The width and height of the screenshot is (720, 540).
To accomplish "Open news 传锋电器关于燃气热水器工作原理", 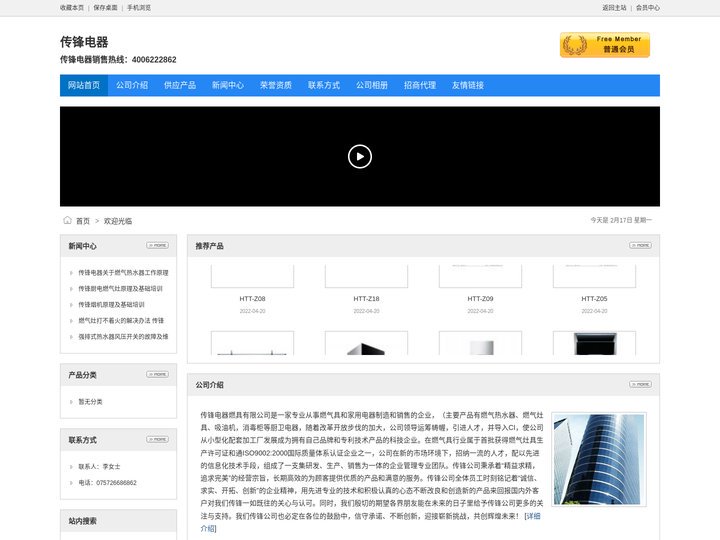I will [x=123, y=273].
